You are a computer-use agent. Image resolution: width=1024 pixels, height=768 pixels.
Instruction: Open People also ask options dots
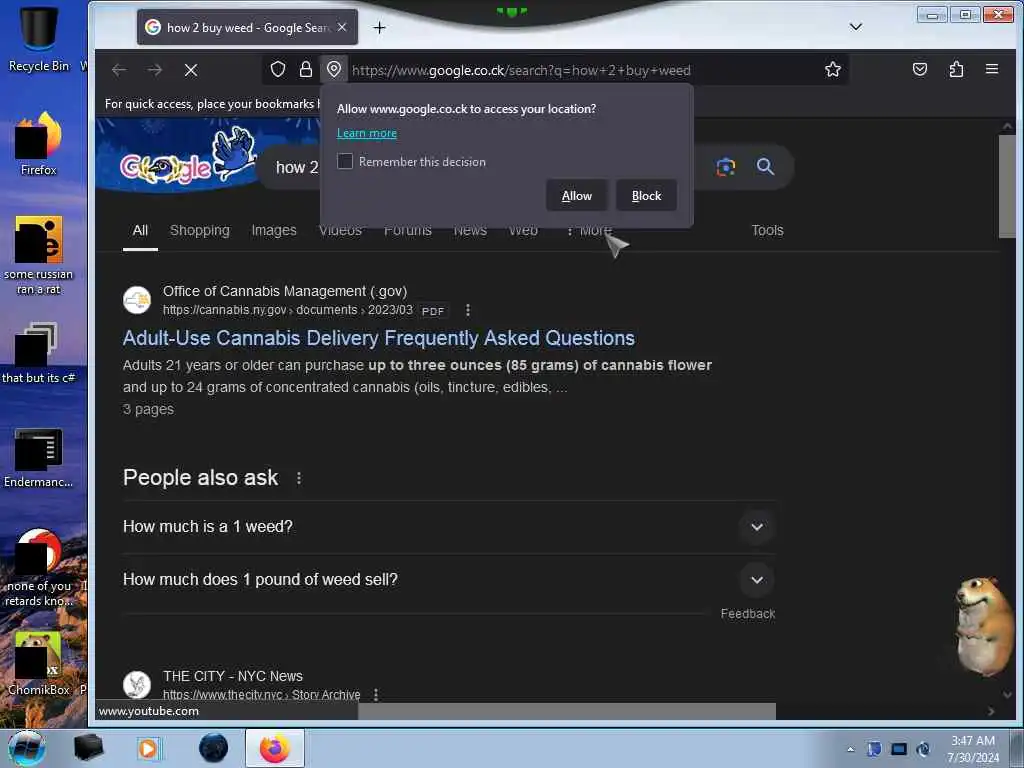coord(298,479)
